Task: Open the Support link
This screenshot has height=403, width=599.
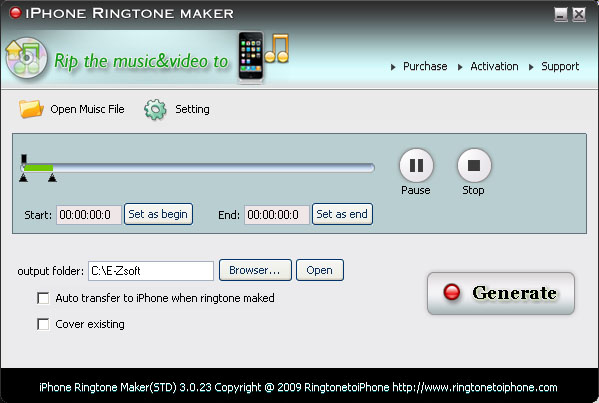Action: (560, 66)
